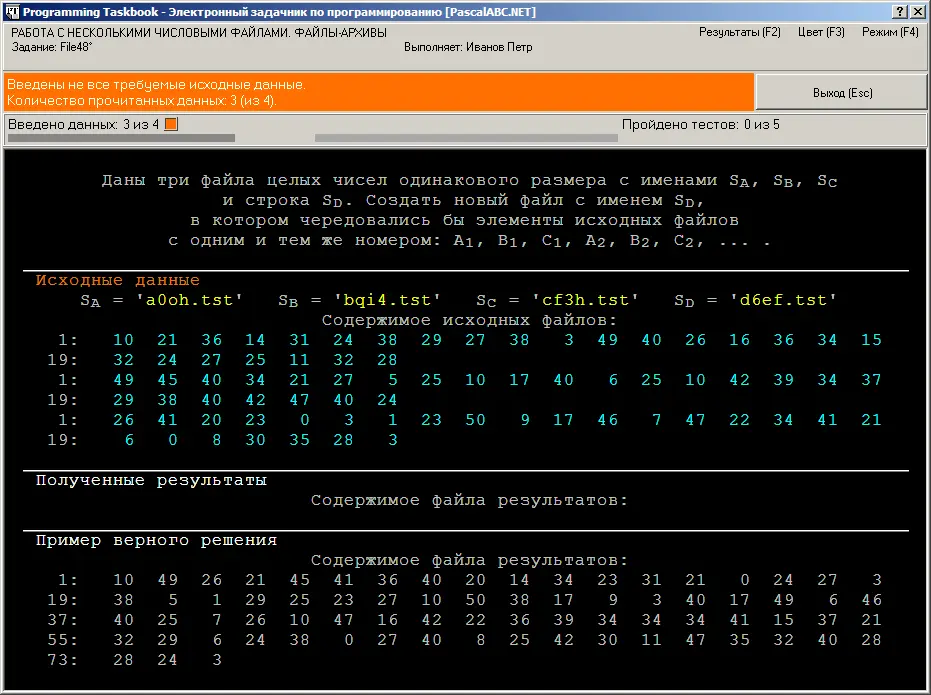Click the file name 'cf3h.tst'
This screenshot has height=695, width=931.
pyautogui.click(x=585, y=300)
